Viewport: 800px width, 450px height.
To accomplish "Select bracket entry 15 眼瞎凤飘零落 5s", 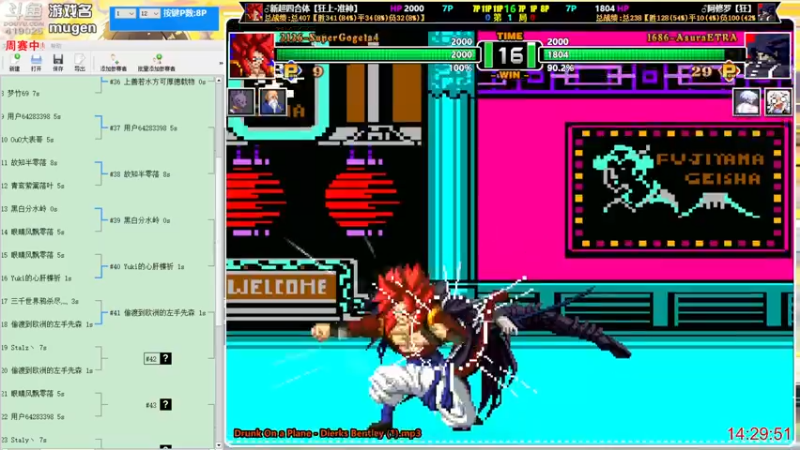I will pos(33,255).
